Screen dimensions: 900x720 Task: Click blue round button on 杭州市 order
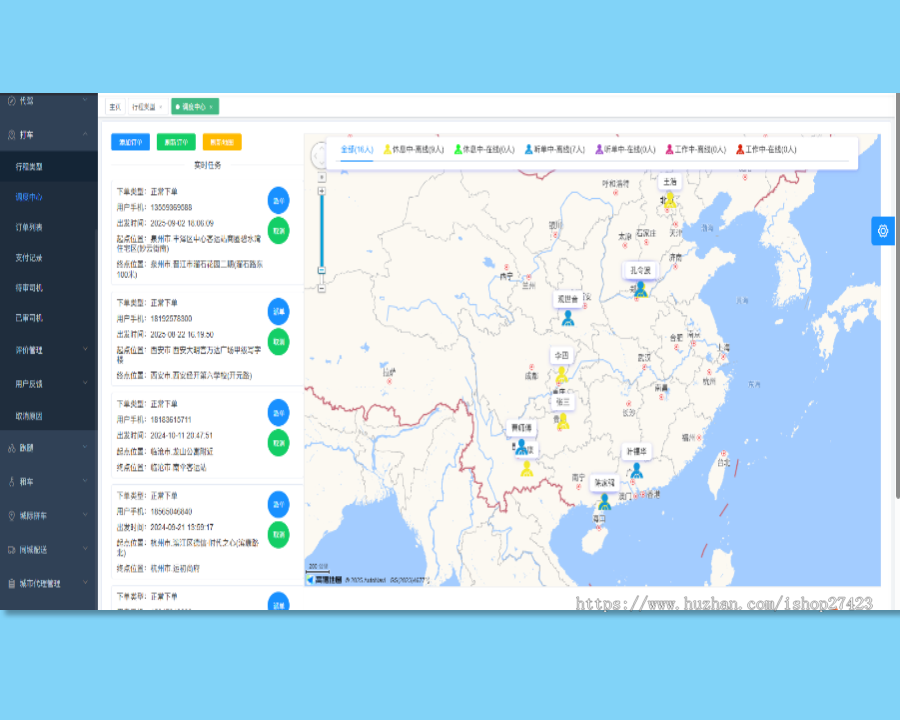pyautogui.click(x=278, y=504)
